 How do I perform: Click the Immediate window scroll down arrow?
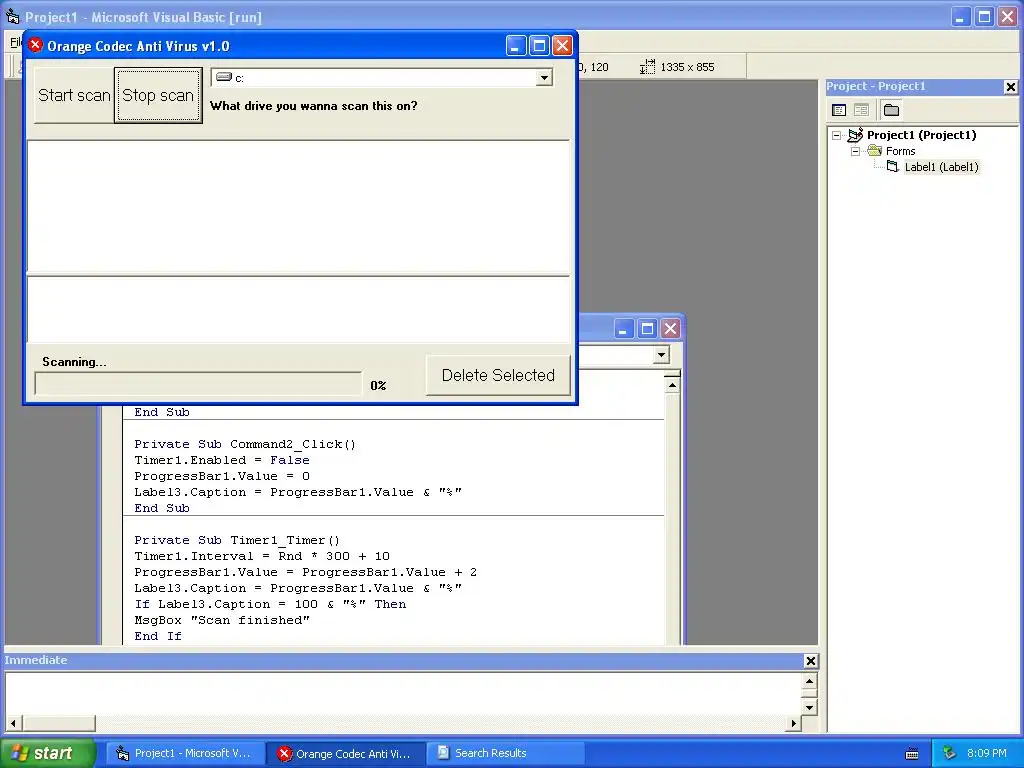click(x=809, y=707)
